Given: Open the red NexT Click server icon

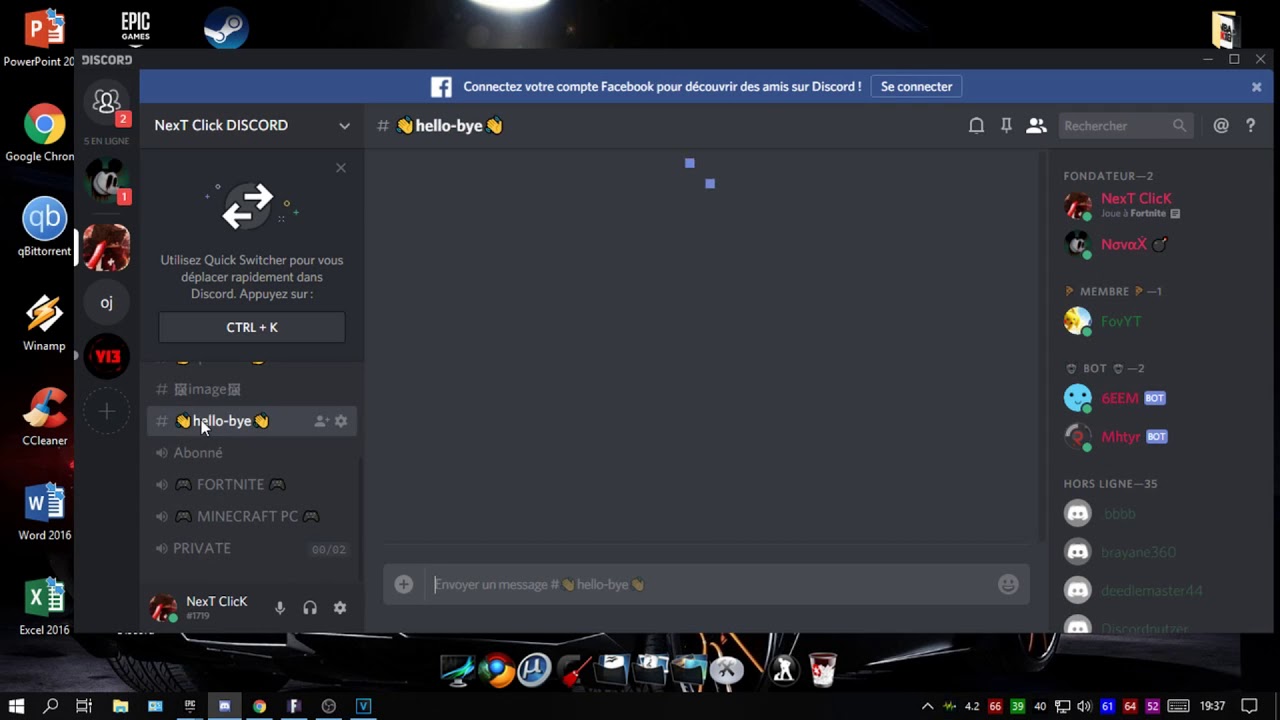Looking at the screenshot, I should pyautogui.click(x=106, y=247).
